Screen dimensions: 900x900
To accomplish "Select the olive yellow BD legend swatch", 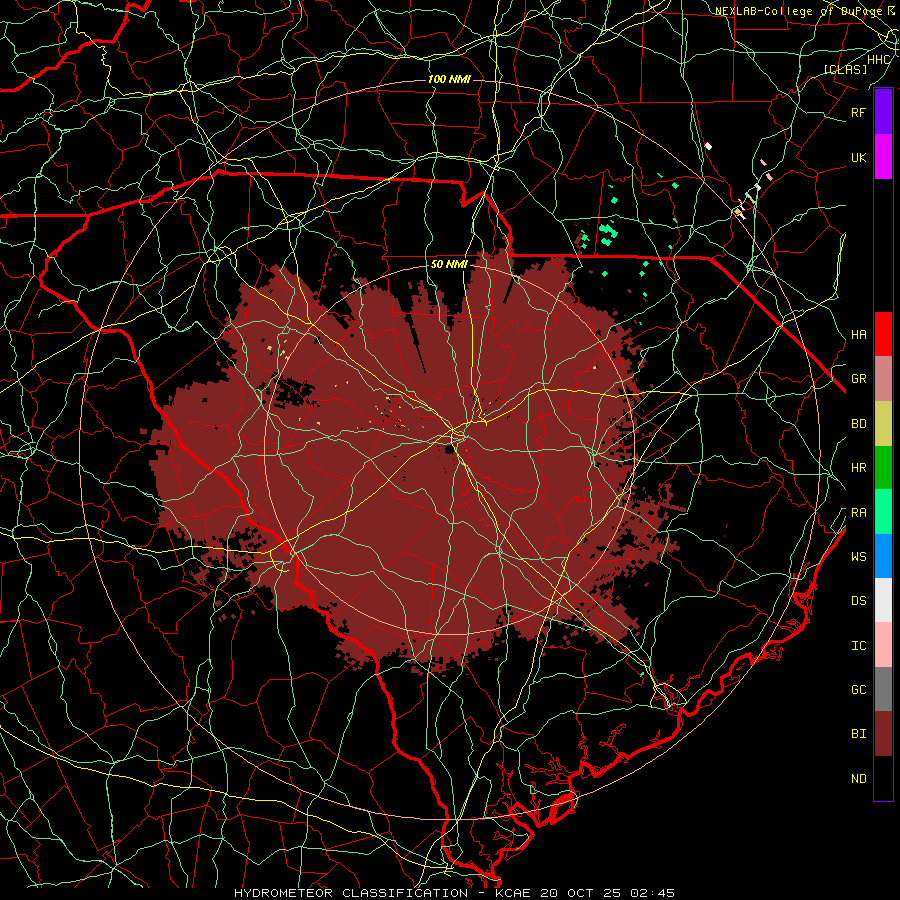I will 883,423.
